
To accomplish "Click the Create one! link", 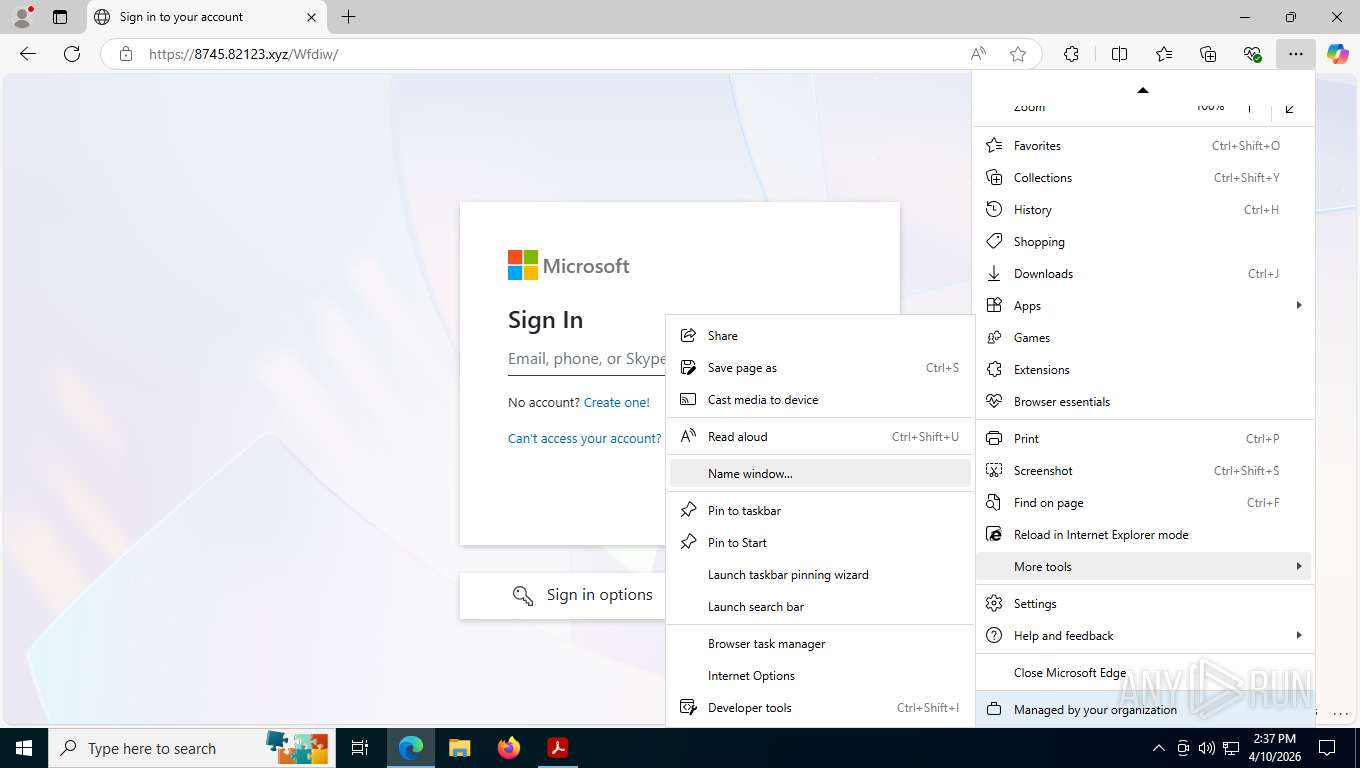I will click(x=616, y=403).
